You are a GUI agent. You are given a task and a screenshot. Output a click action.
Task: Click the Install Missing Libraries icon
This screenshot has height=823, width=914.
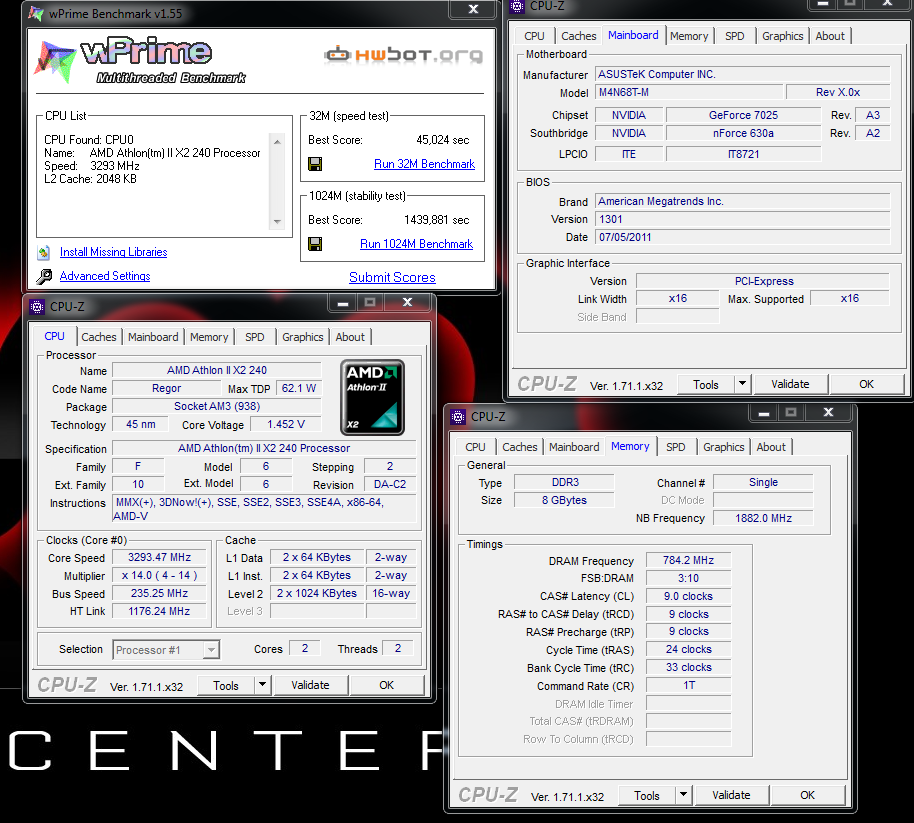(44, 252)
